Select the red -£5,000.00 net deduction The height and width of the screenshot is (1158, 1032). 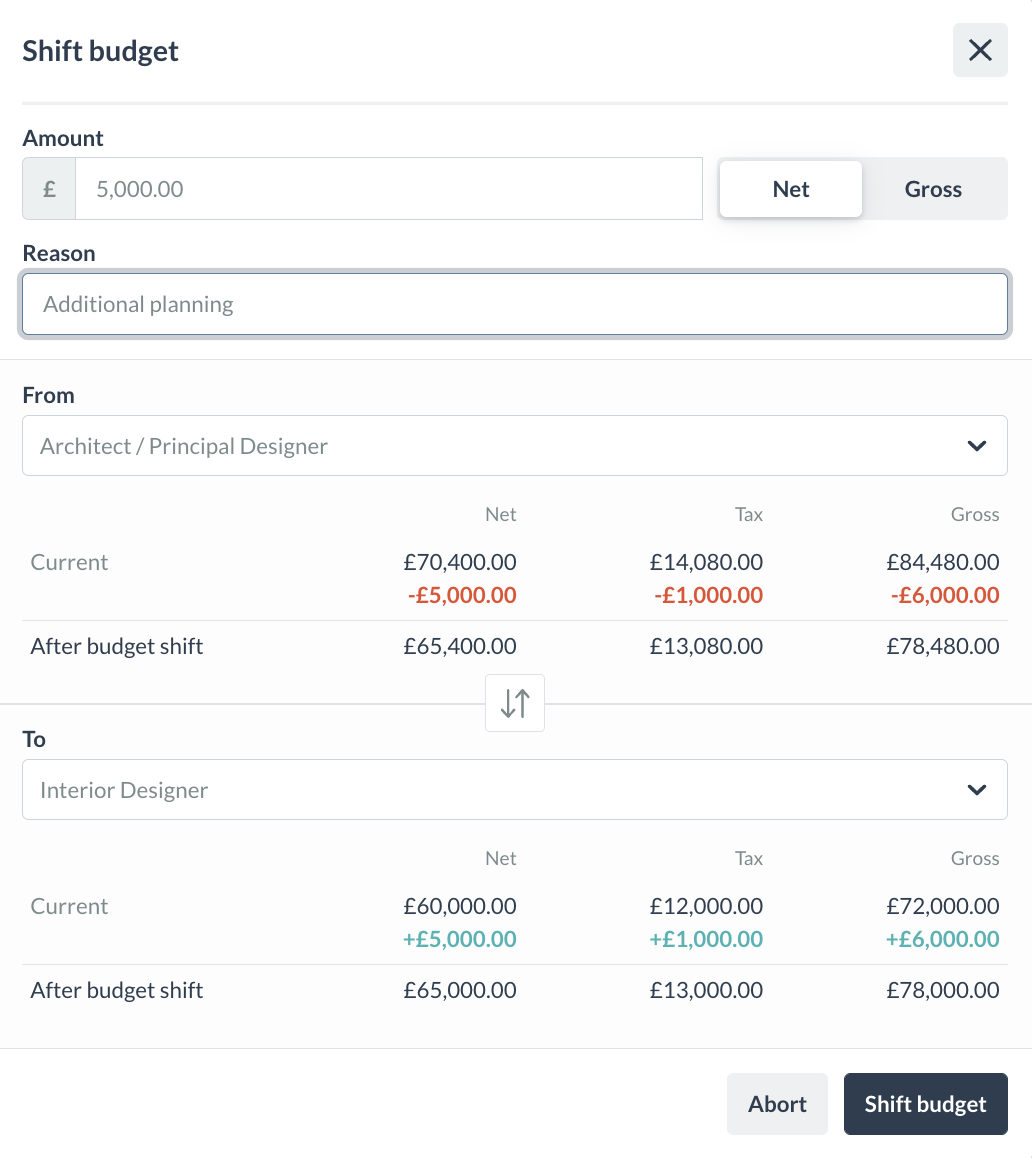point(462,596)
